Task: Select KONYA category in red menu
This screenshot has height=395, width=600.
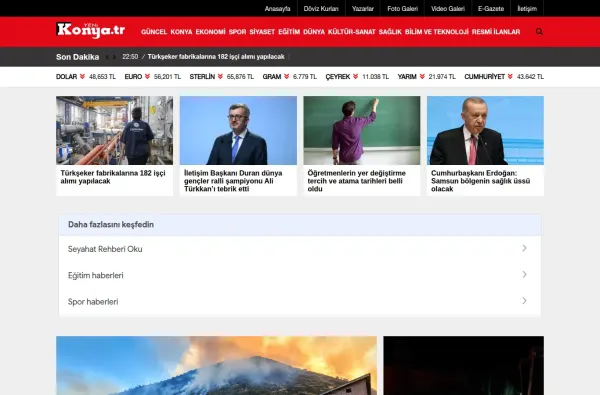Action: point(181,32)
